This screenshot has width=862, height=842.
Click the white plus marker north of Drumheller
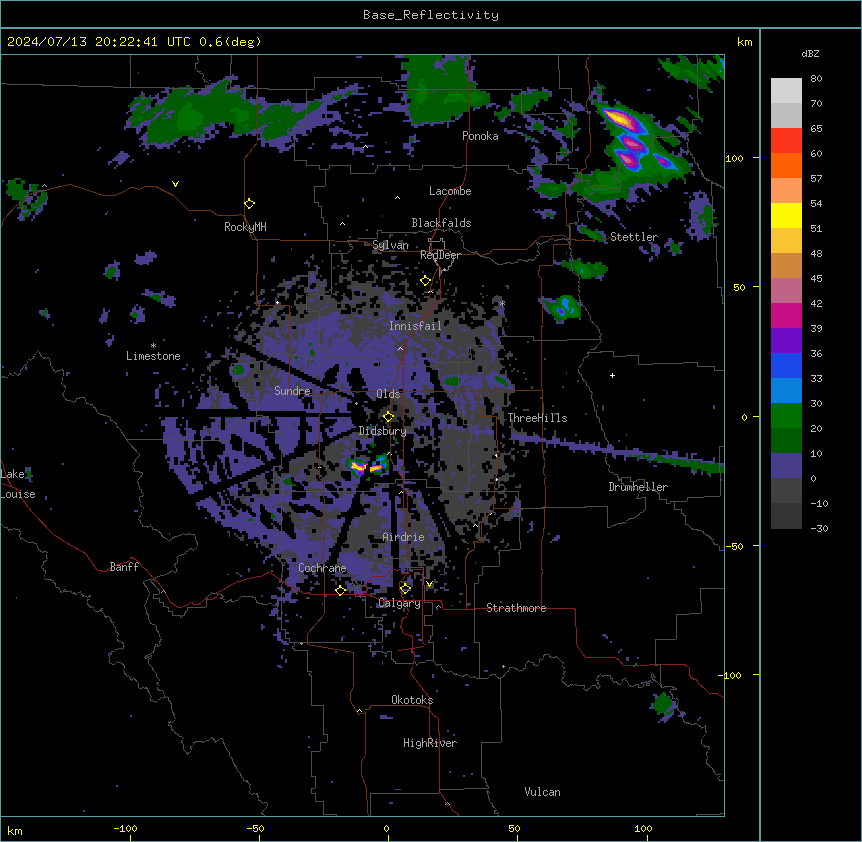pyautogui.click(x=612, y=375)
